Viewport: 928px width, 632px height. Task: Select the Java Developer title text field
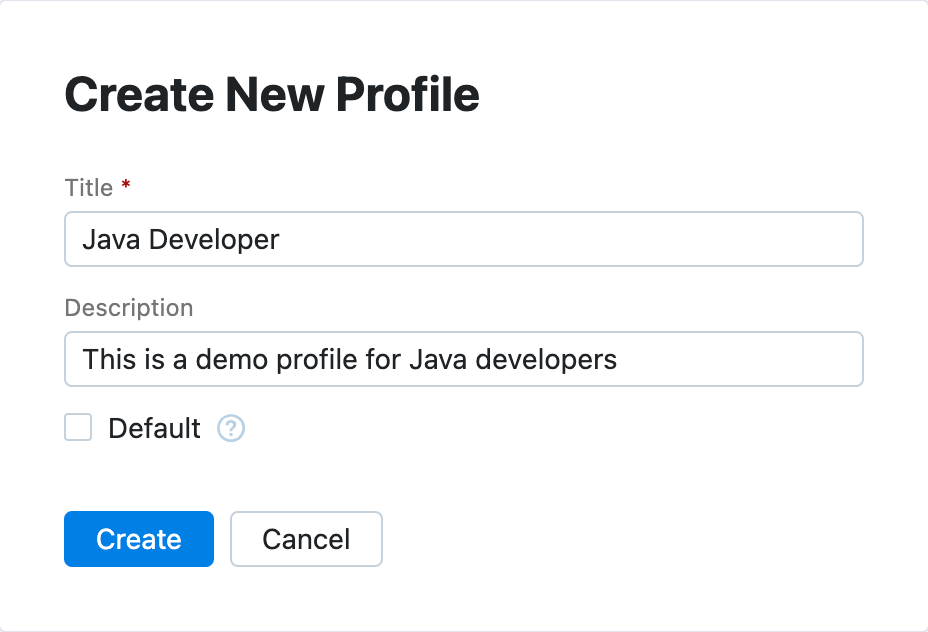[x=463, y=239]
